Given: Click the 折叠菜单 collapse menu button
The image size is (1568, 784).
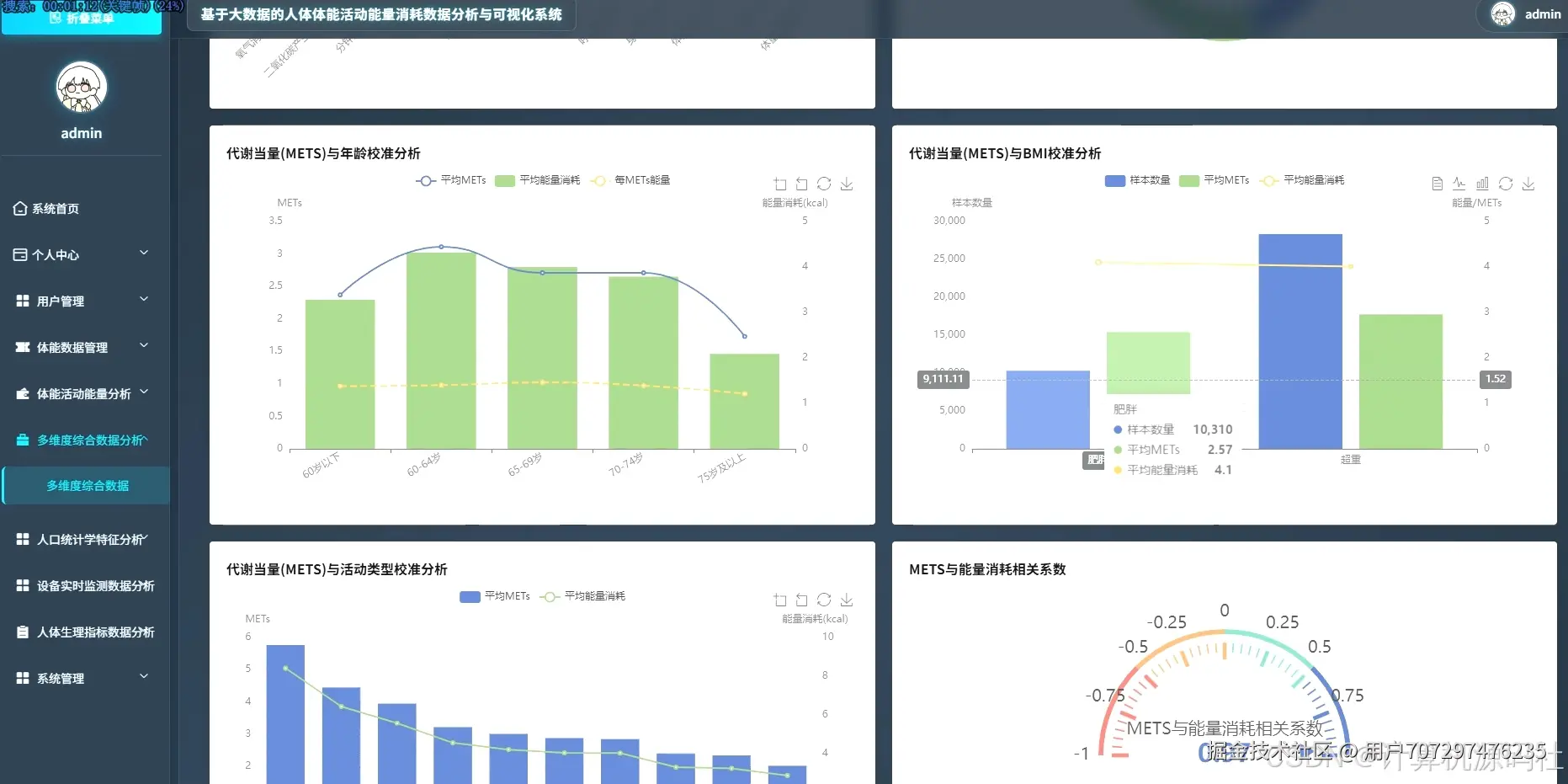Looking at the screenshot, I should coord(82,18).
